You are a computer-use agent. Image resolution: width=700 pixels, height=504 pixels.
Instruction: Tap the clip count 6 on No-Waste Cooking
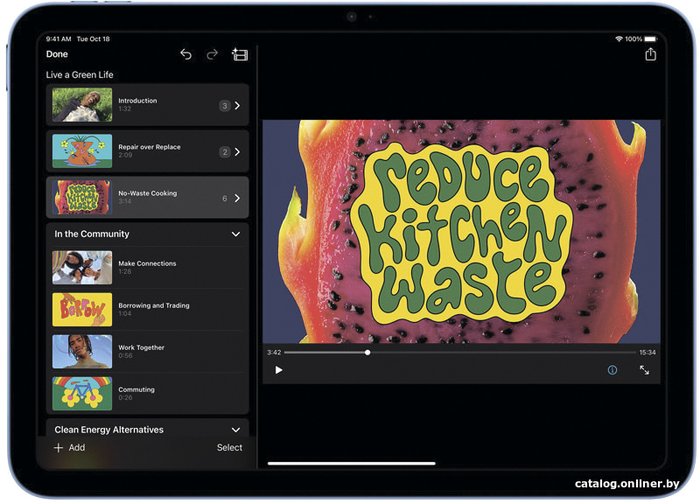(x=225, y=198)
